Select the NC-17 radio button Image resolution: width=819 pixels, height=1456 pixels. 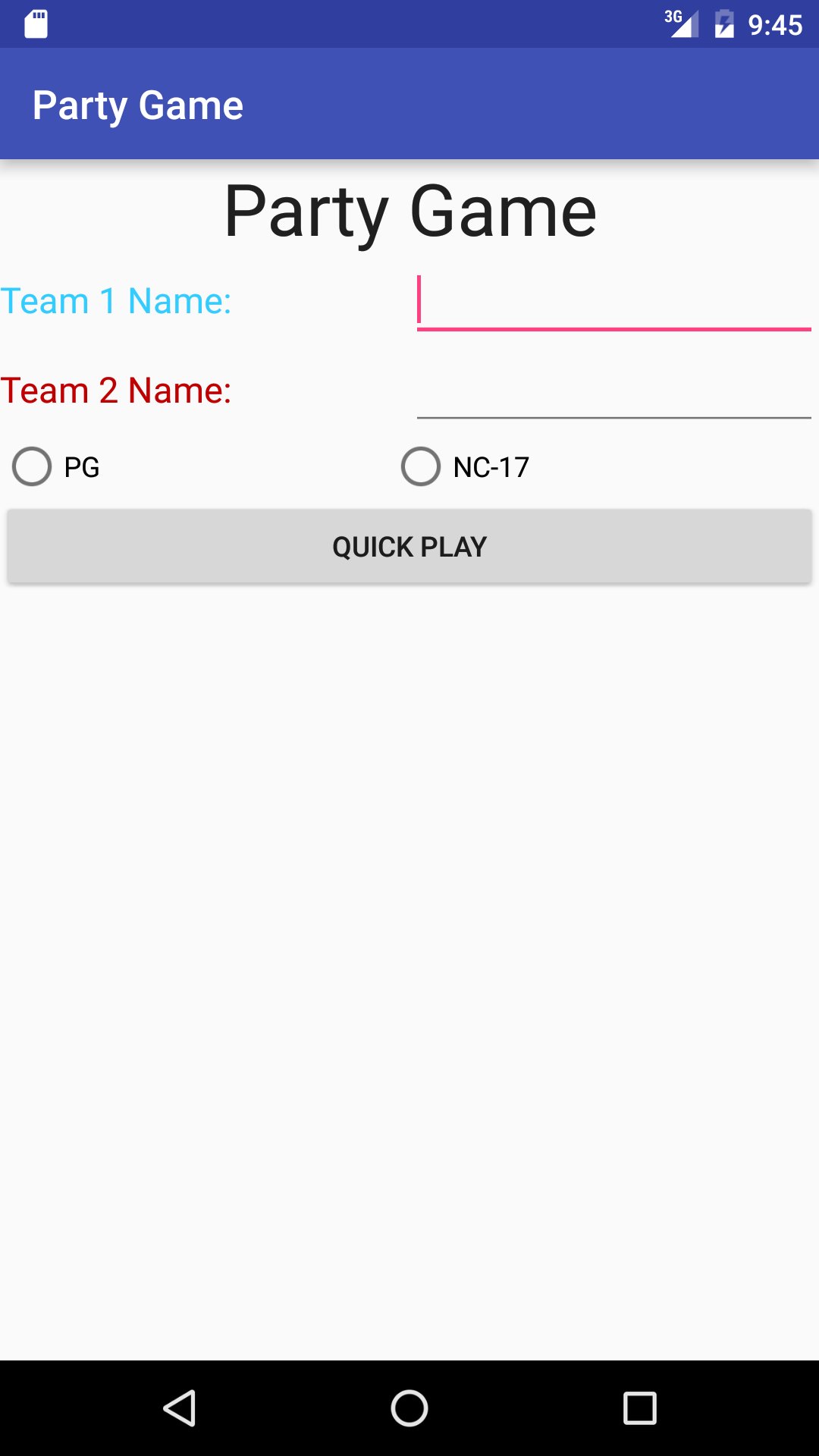click(x=421, y=466)
